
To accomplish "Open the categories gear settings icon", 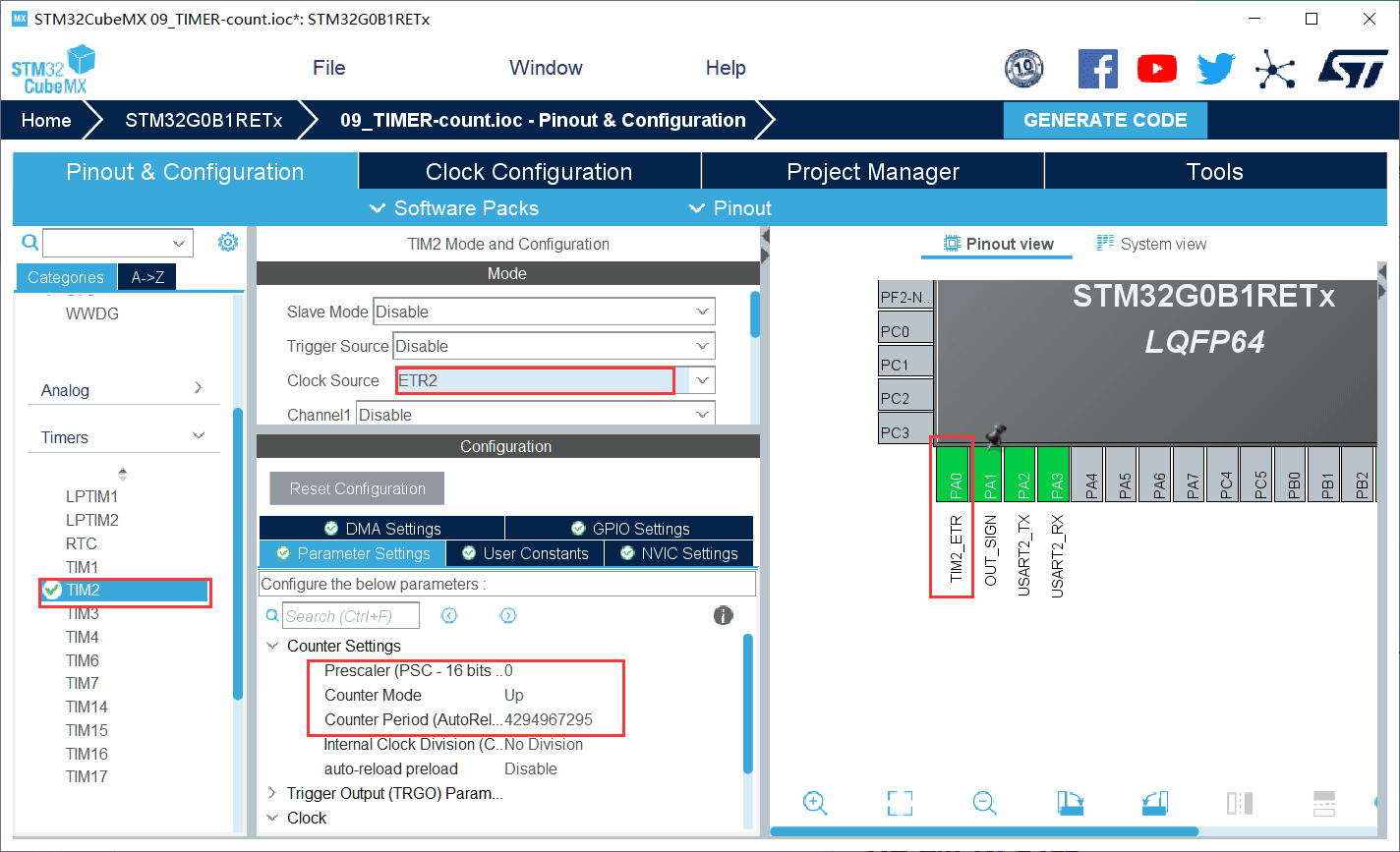I will 228,242.
